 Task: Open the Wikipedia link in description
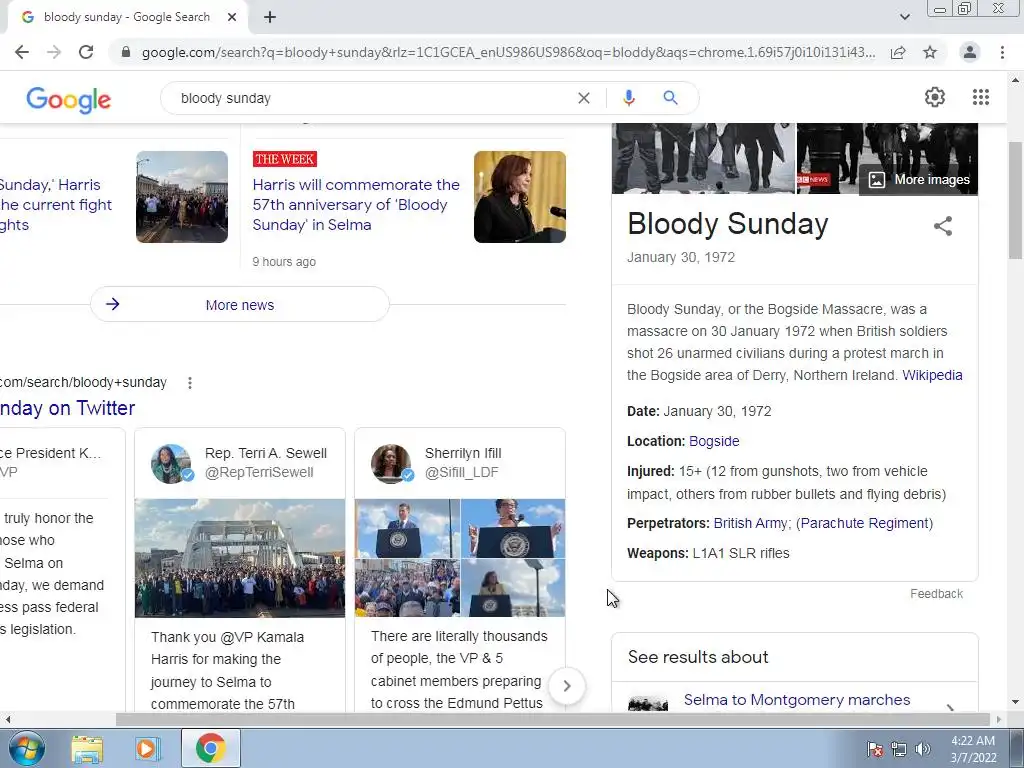pos(932,376)
